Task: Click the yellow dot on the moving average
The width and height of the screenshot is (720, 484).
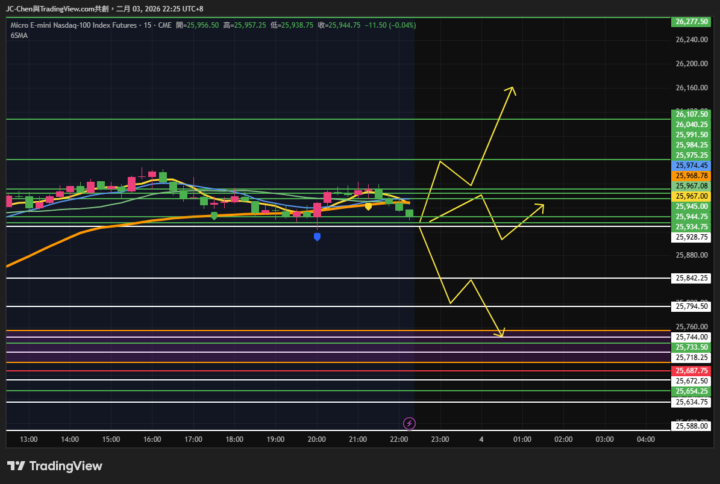Action: 367,206
